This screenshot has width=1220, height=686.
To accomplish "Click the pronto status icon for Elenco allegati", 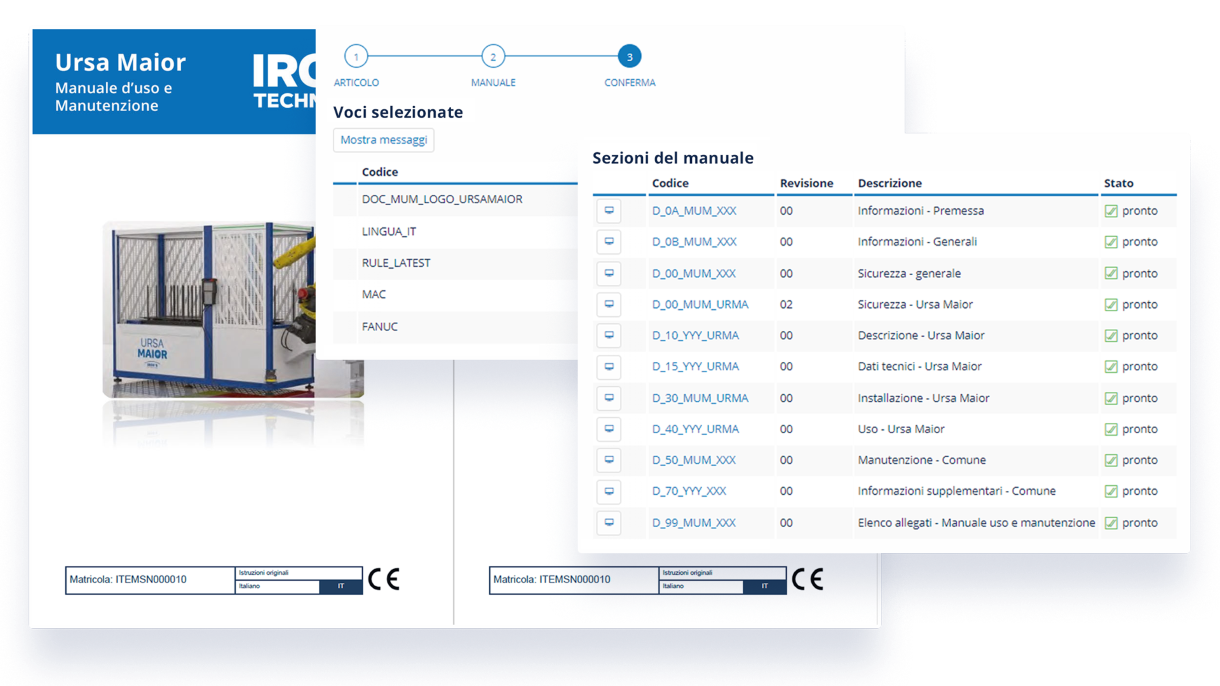I will 1111,522.
